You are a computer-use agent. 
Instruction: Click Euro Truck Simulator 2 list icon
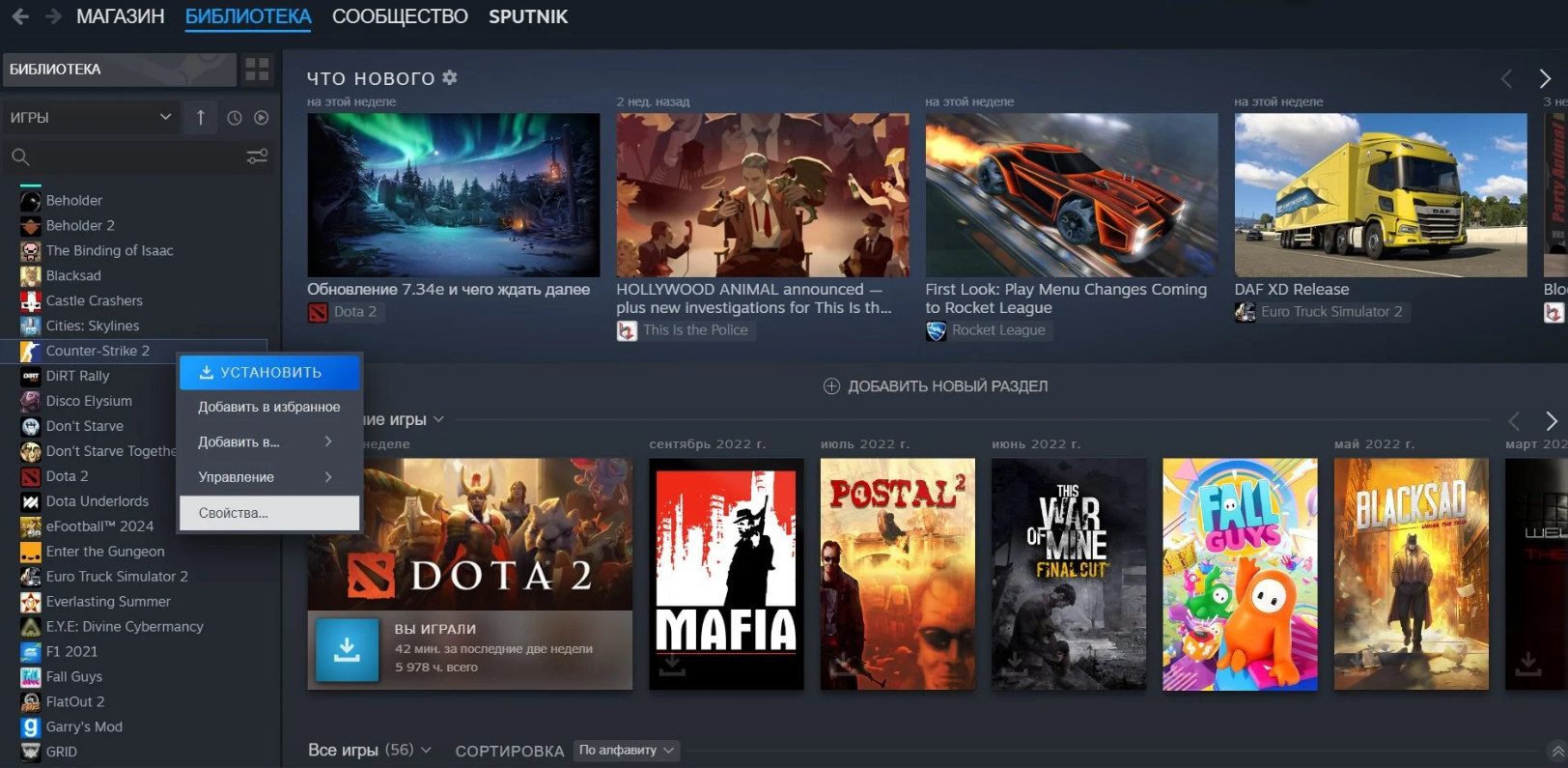(31, 577)
